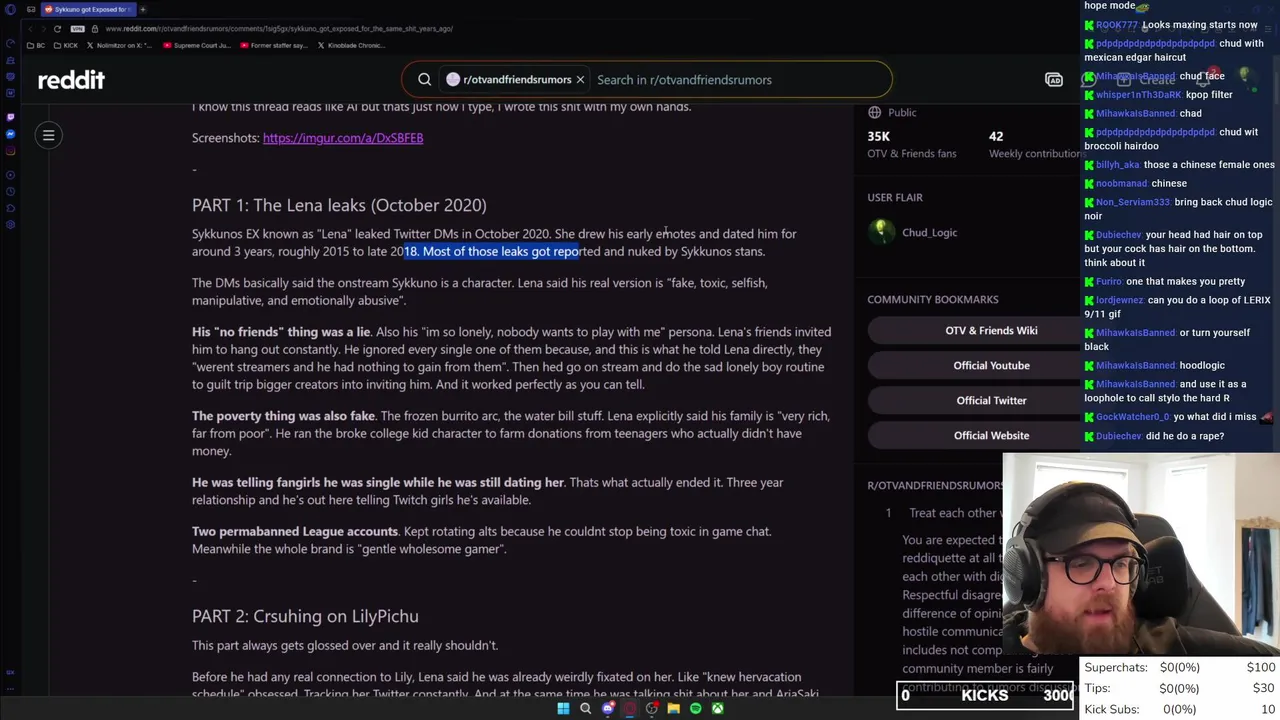Open Instagram in the Opera sidebar

coord(10,152)
